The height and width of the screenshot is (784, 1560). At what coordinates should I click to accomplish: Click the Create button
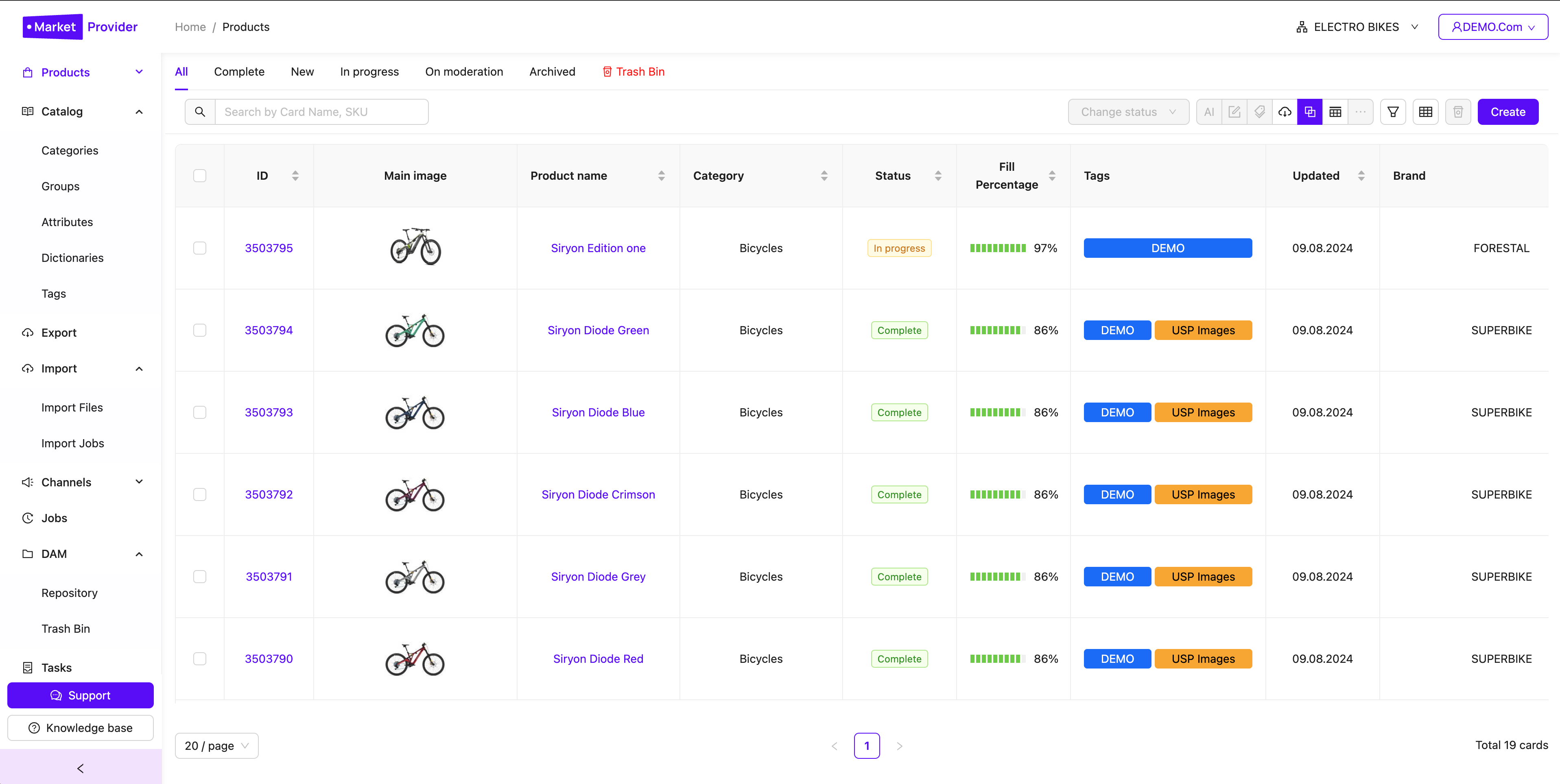[x=1508, y=111]
